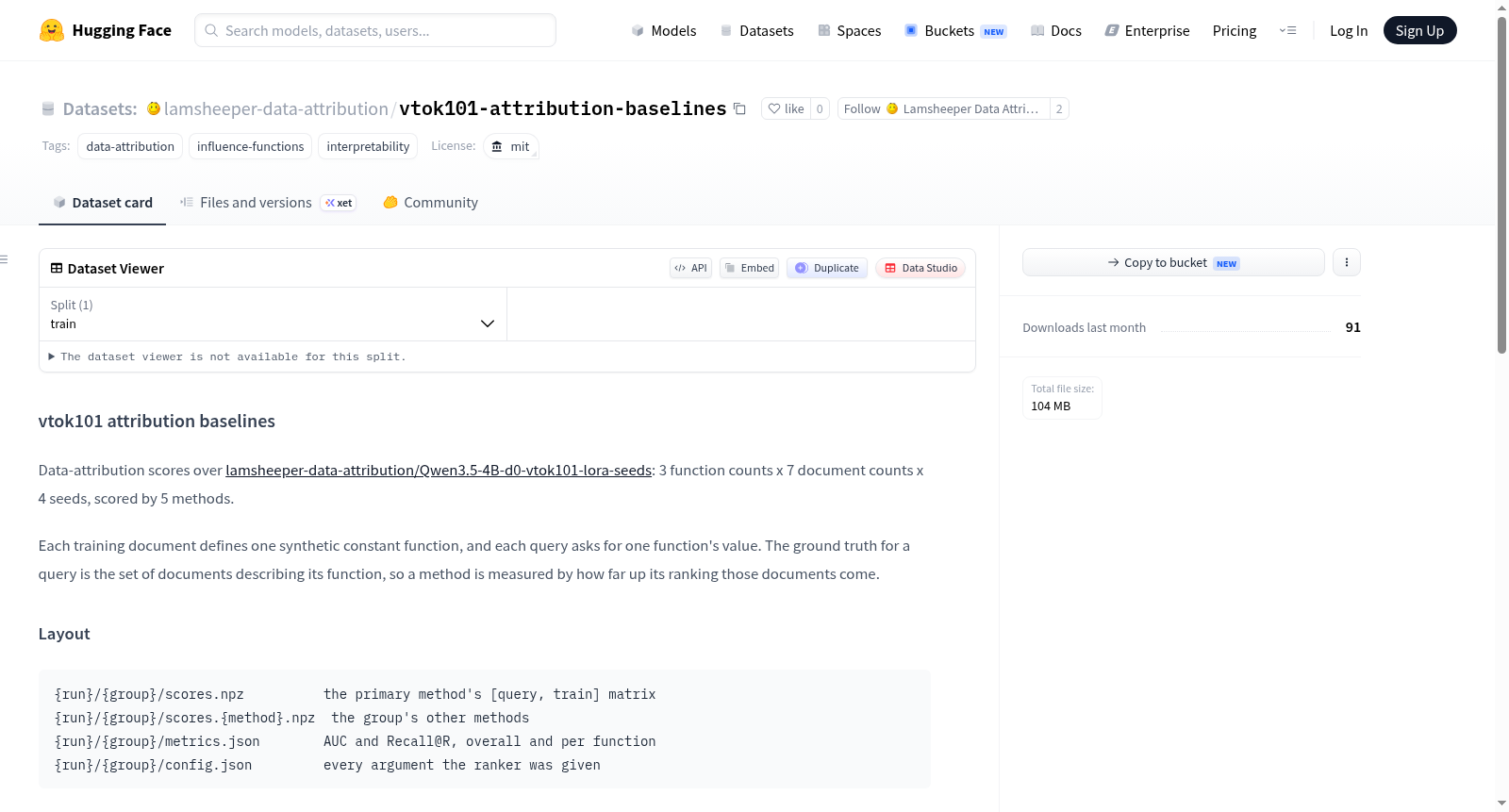
Task: Follow Lamsheeper Data Attribution
Action: point(943,109)
